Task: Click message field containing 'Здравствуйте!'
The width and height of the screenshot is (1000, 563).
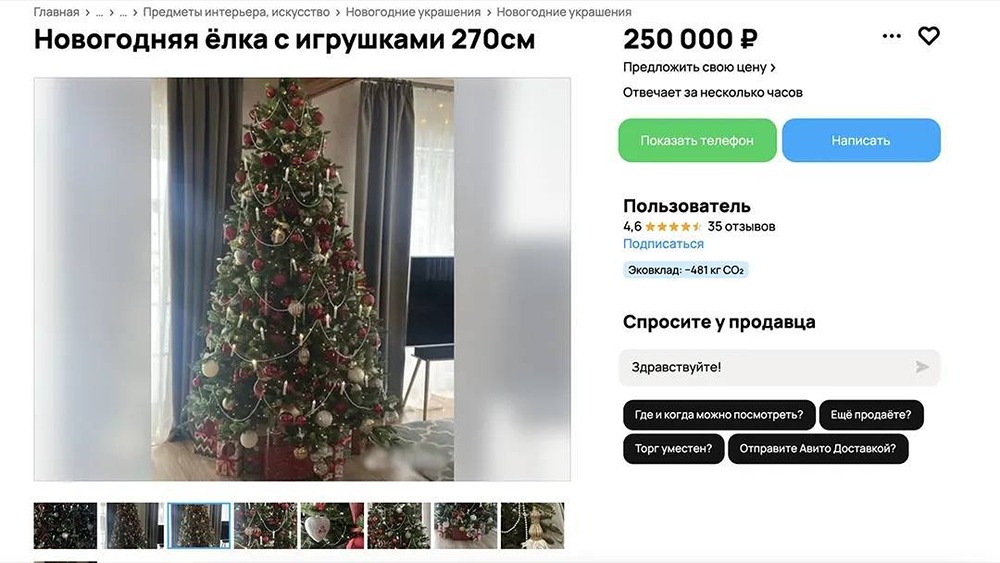Action: pyautogui.click(x=779, y=367)
